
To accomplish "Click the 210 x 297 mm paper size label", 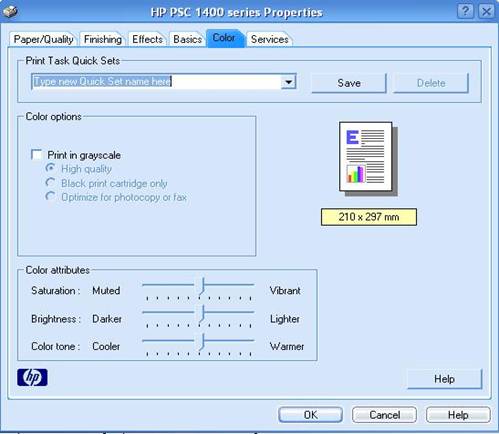I will point(369,217).
